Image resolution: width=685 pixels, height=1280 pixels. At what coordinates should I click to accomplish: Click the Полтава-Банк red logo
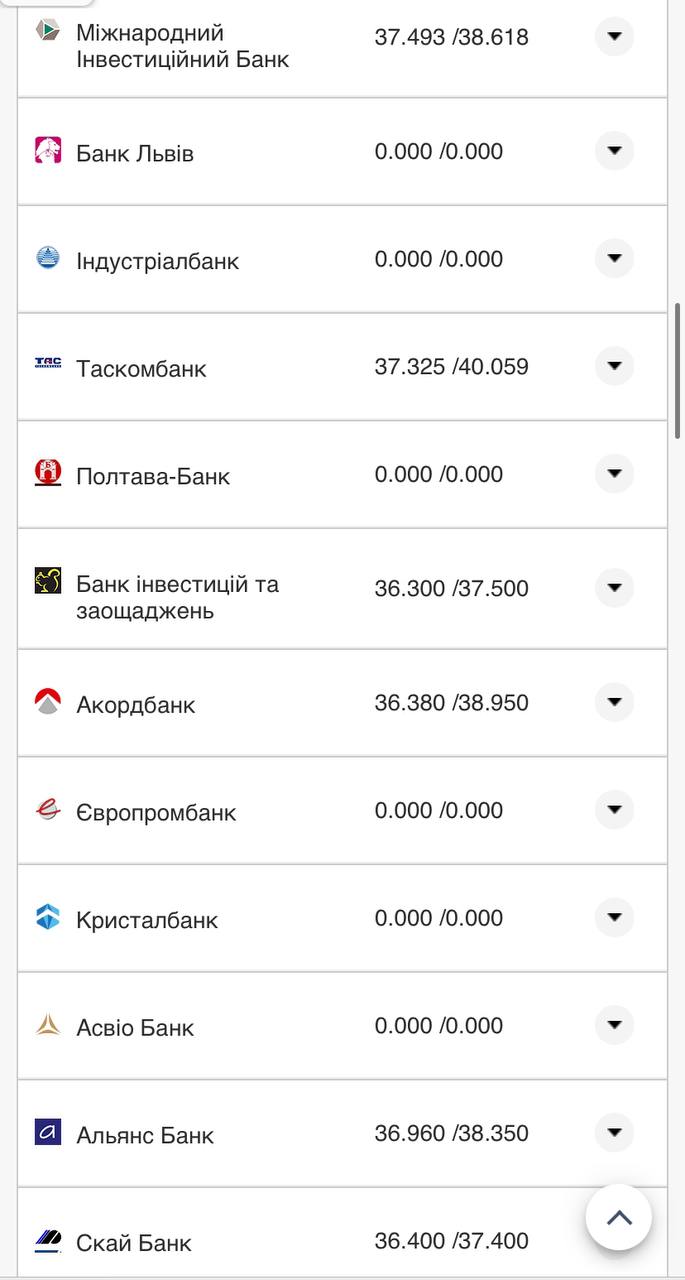pyautogui.click(x=48, y=473)
